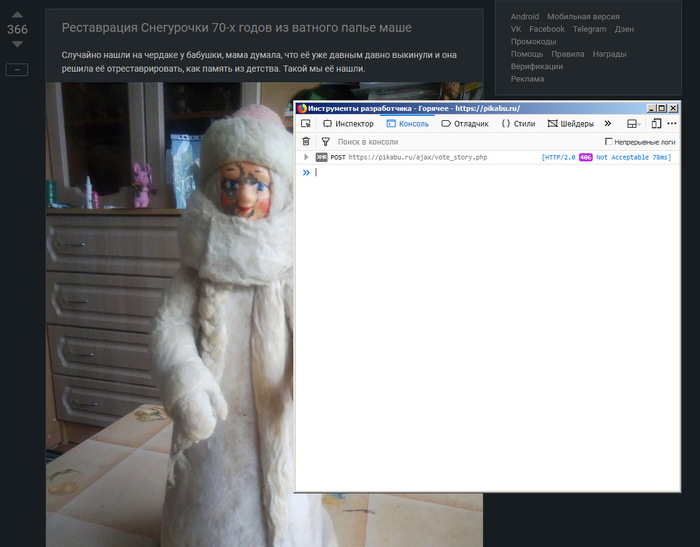Enable the Непрерывные логи checkbox
The width and height of the screenshot is (700, 547).
coord(609,142)
